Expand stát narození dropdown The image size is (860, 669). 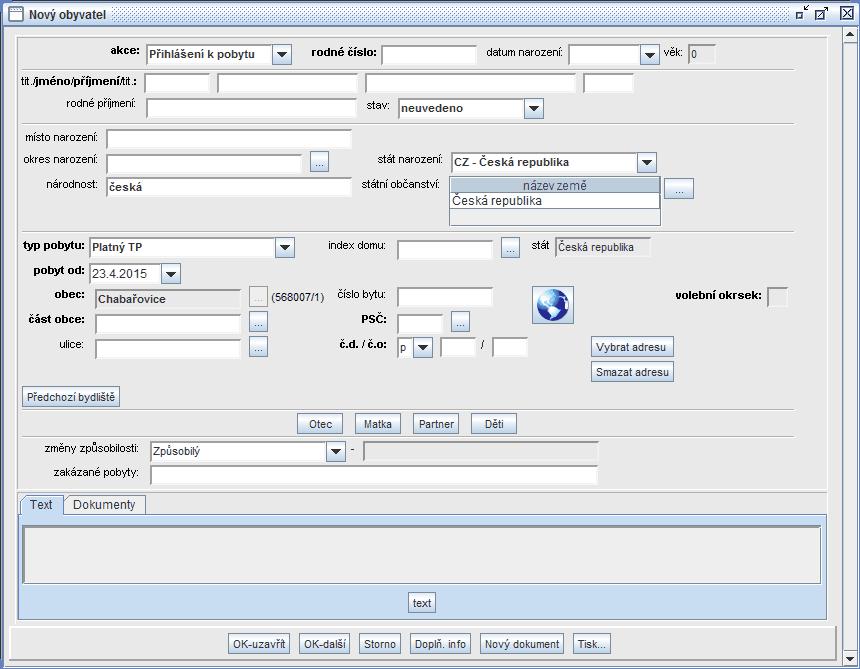[647, 162]
